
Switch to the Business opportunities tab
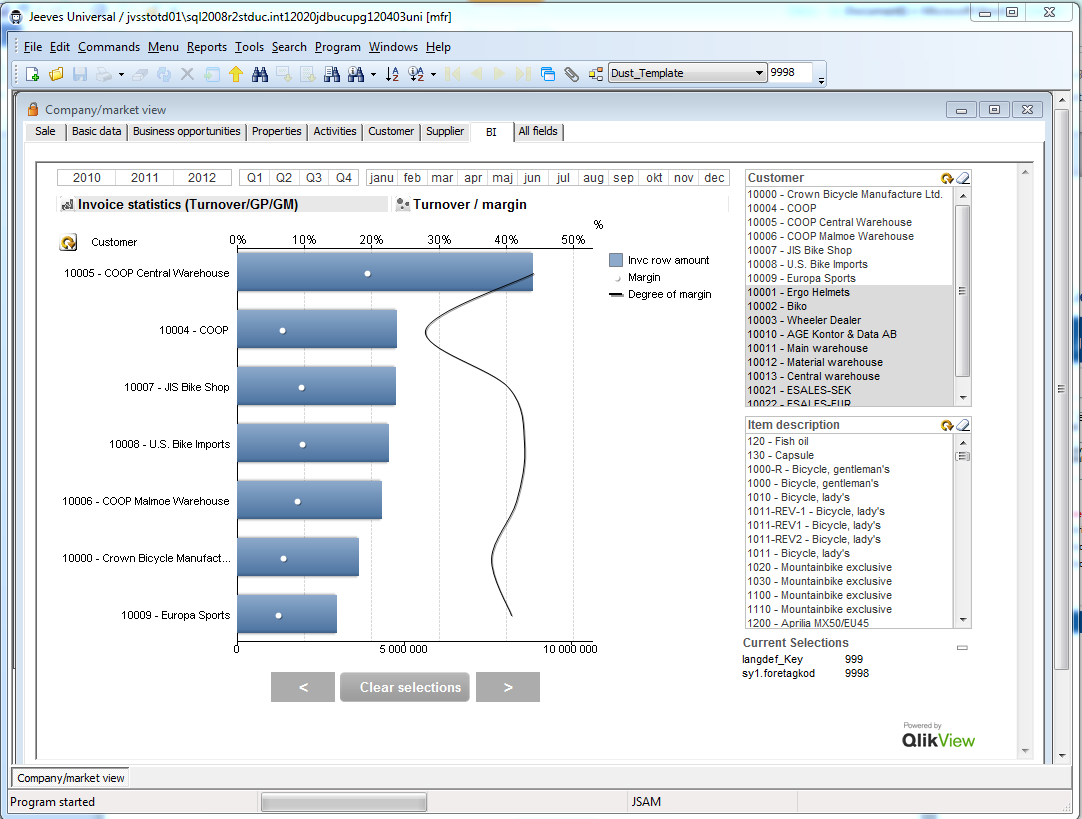186,131
